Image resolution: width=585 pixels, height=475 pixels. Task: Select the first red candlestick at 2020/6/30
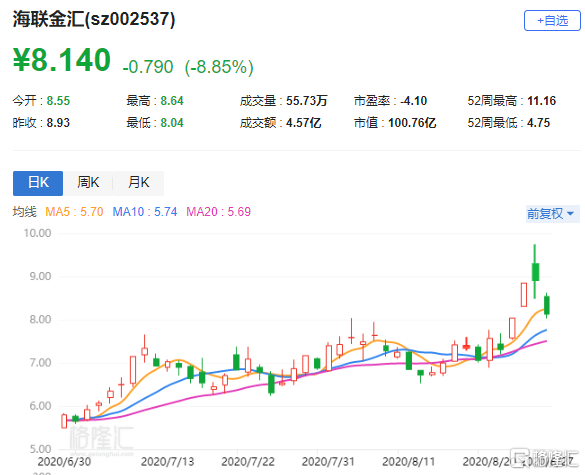(x=64, y=421)
